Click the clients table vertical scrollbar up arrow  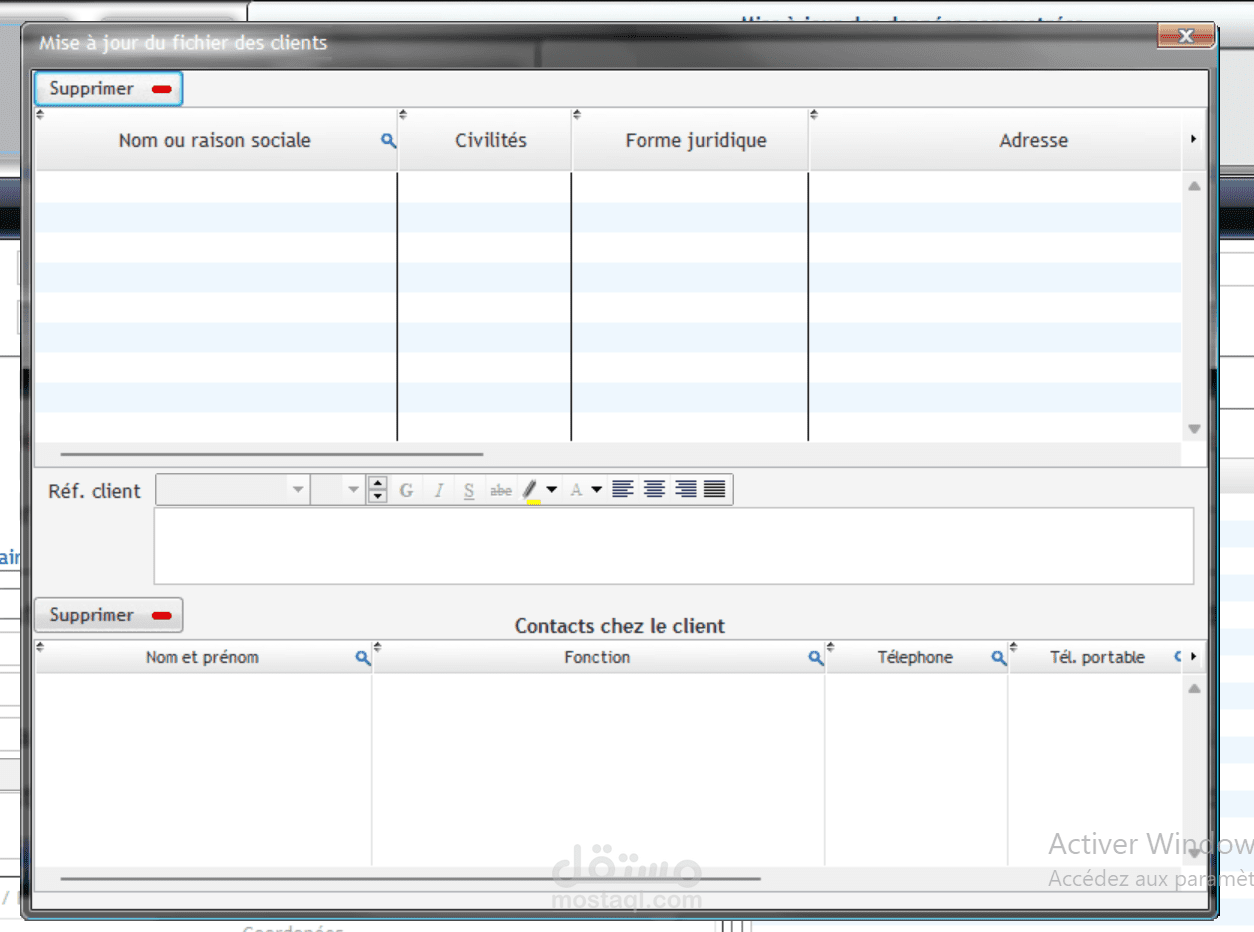(1194, 186)
